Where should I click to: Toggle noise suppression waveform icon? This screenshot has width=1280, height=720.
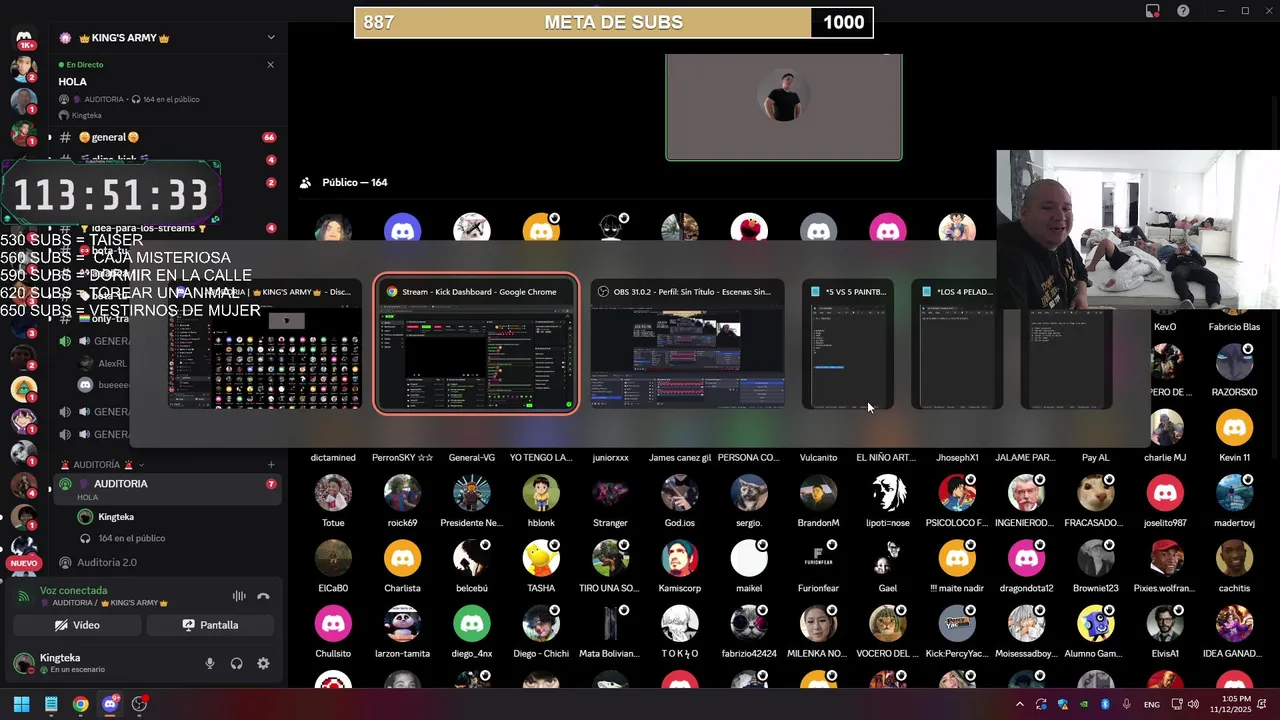coord(239,596)
